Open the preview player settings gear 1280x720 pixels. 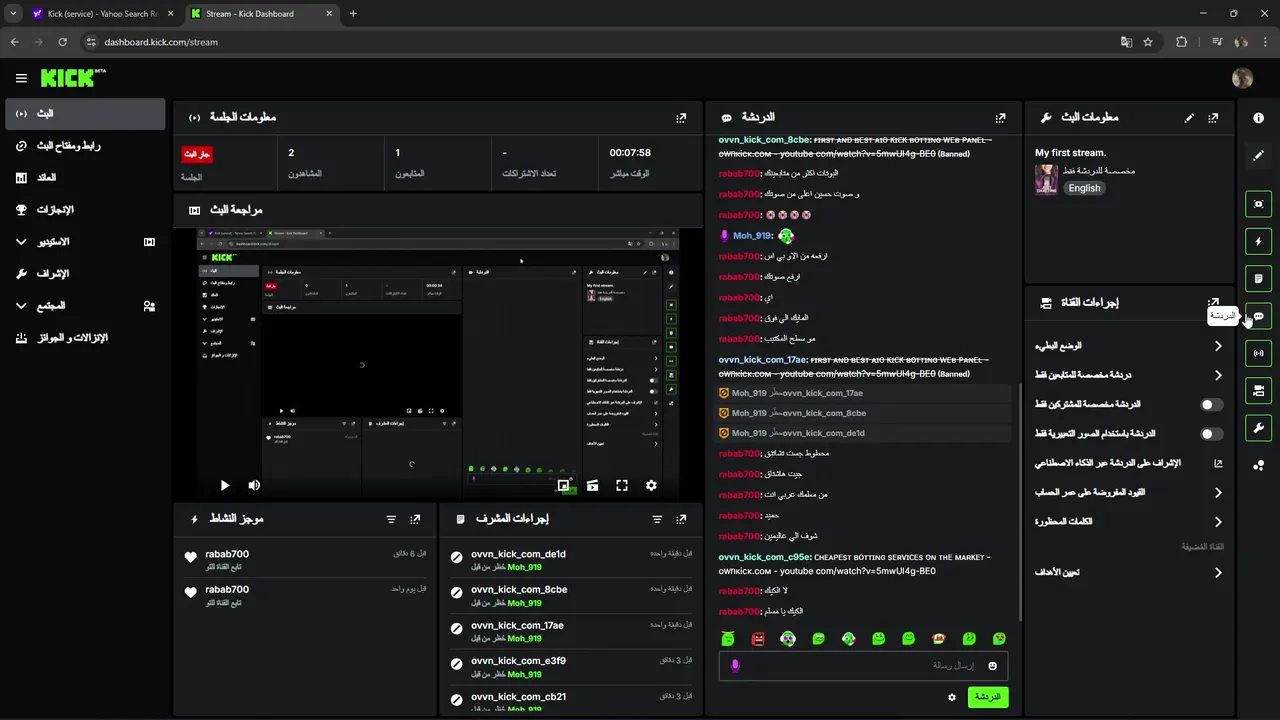[651, 485]
